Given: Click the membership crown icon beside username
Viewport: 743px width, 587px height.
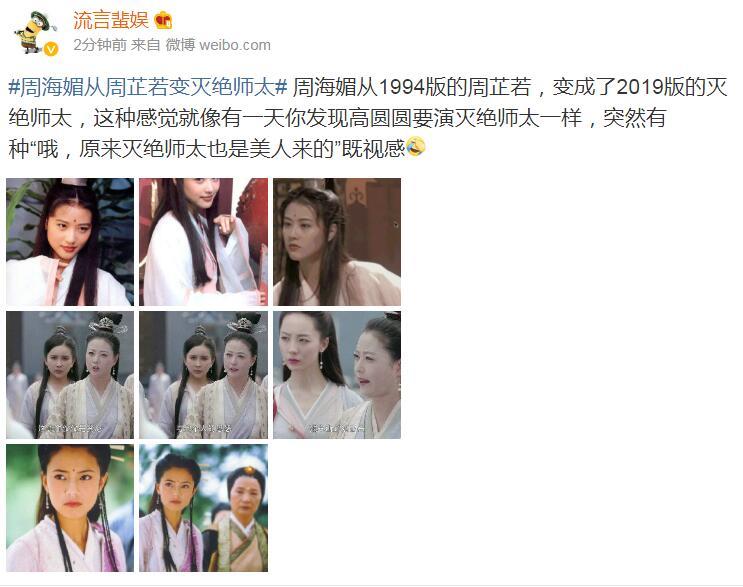Looking at the screenshot, I should click(163, 20).
